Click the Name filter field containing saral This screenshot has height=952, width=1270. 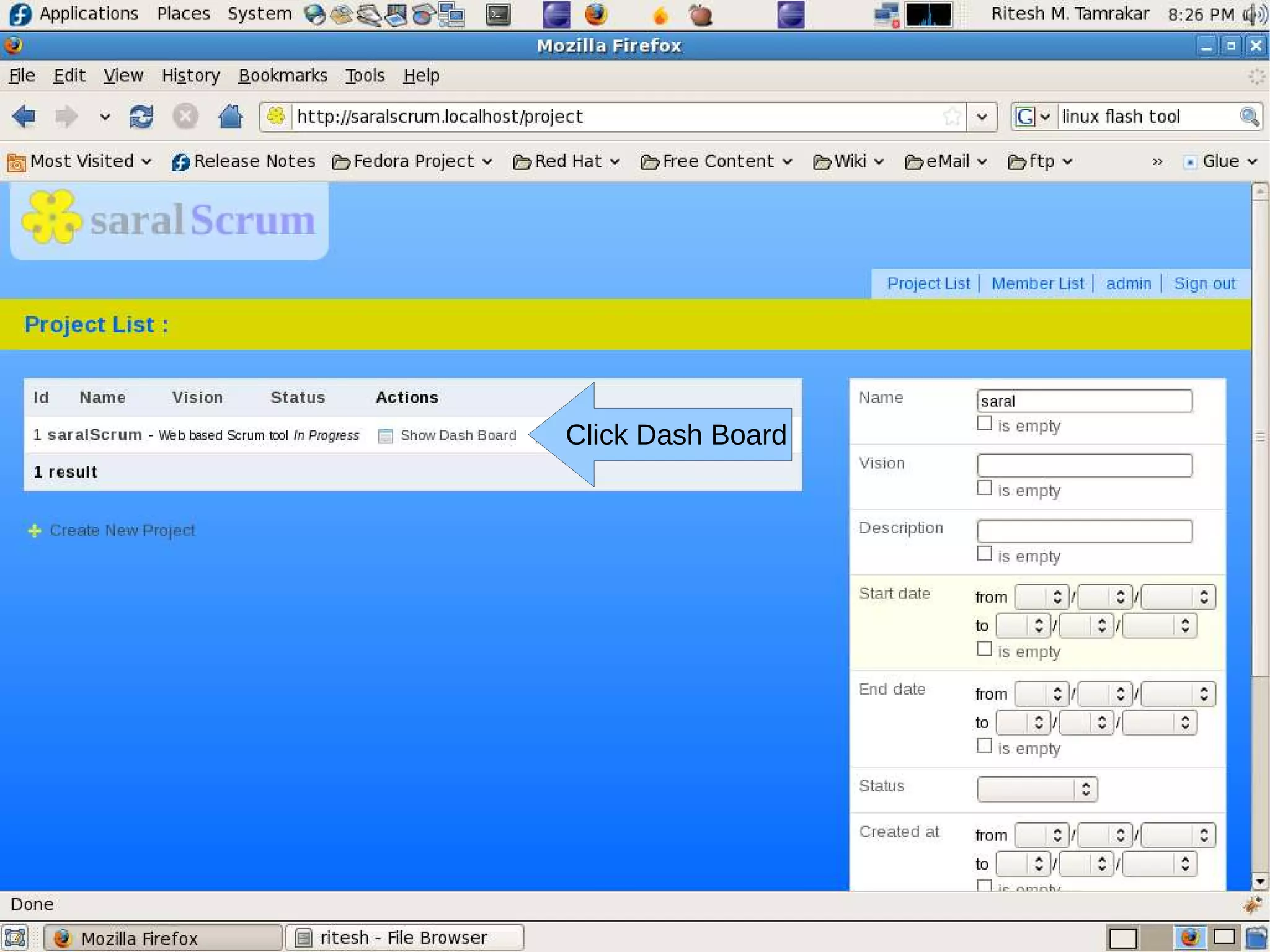[1084, 401]
